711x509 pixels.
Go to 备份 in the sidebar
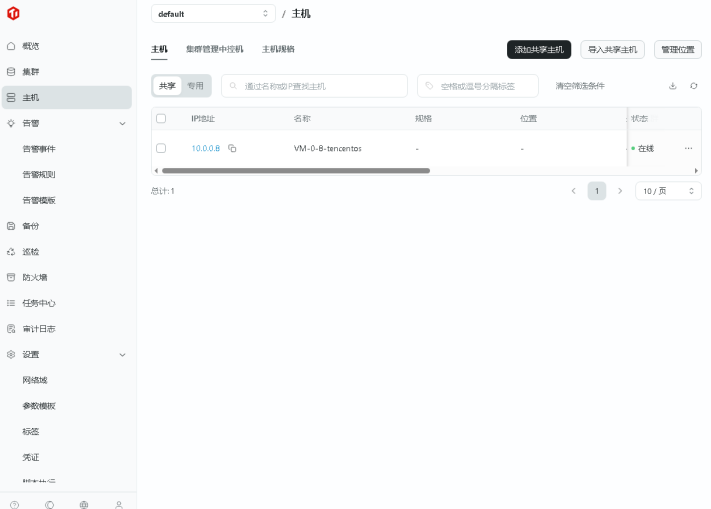click(30, 226)
